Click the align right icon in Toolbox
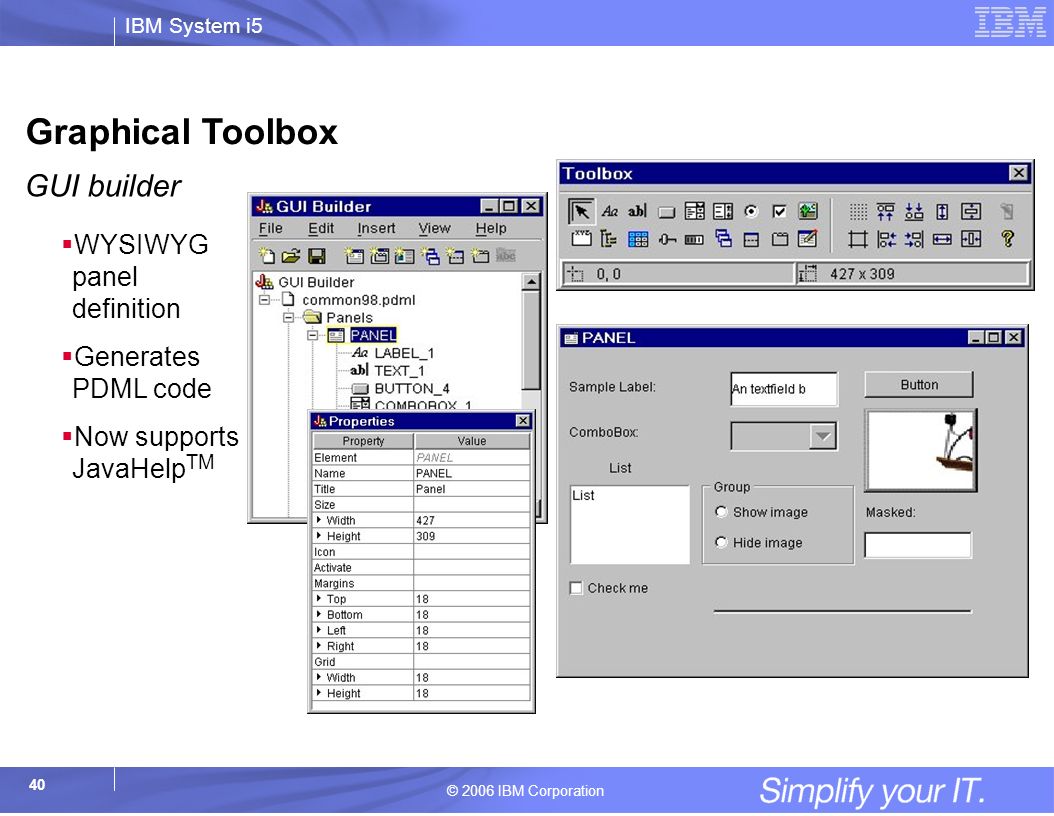The width and height of the screenshot is (1054, 816). pyautogui.click(x=914, y=239)
